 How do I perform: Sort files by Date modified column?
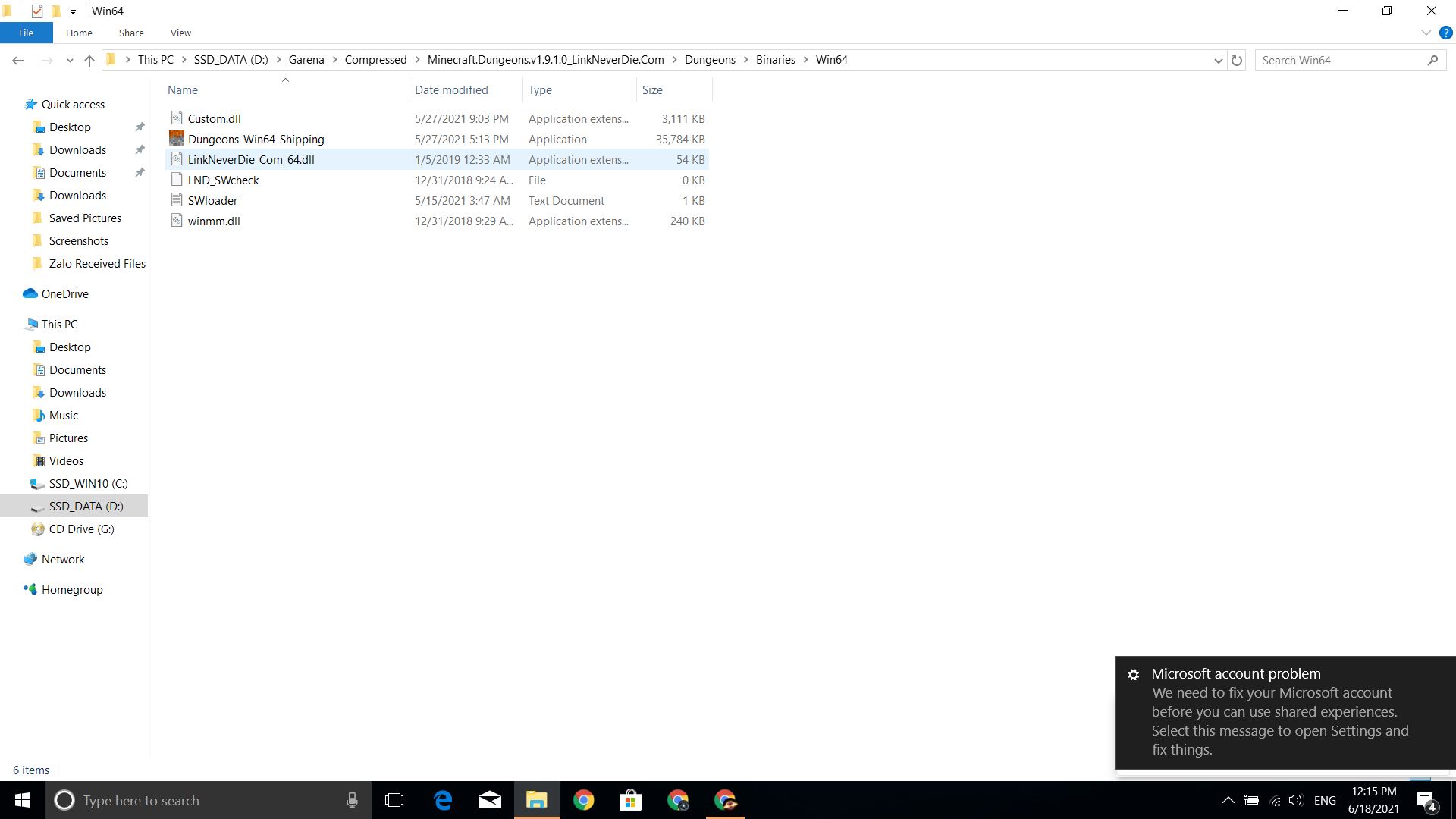point(451,89)
